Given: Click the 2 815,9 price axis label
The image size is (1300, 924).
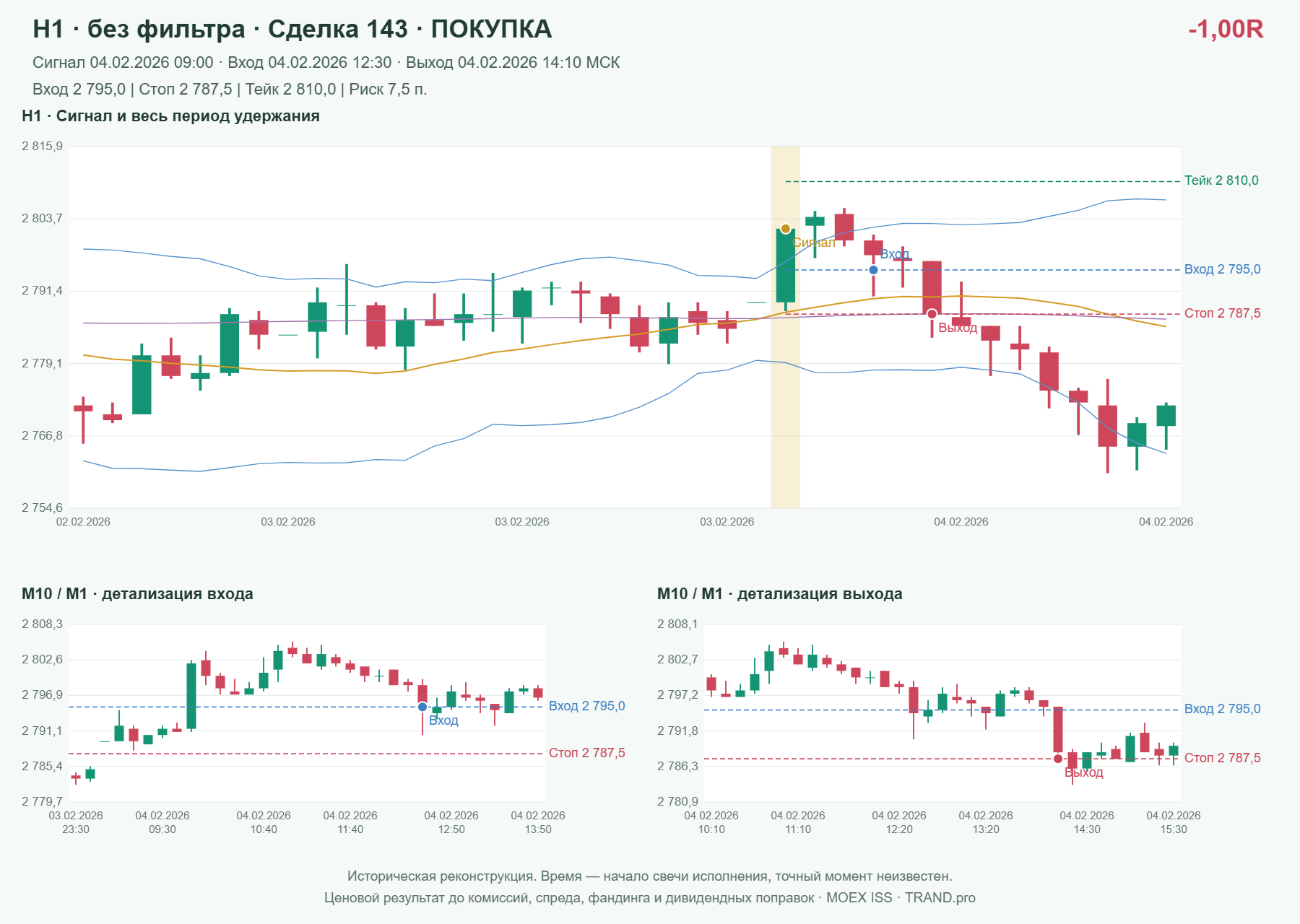Looking at the screenshot, I should (x=42, y=147).
